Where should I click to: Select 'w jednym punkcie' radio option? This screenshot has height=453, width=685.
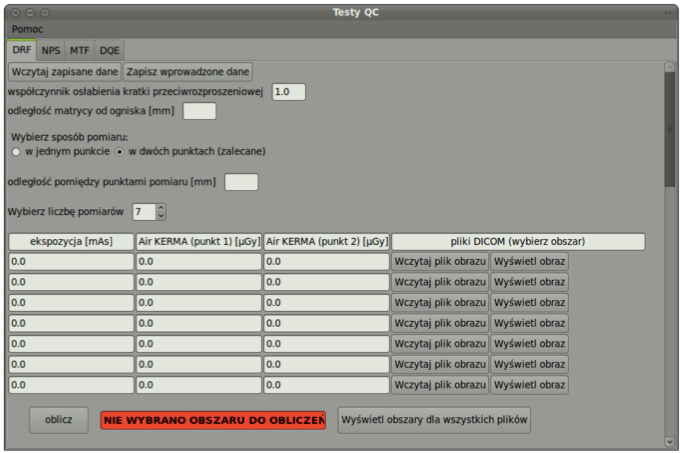(x=16, y=151)
